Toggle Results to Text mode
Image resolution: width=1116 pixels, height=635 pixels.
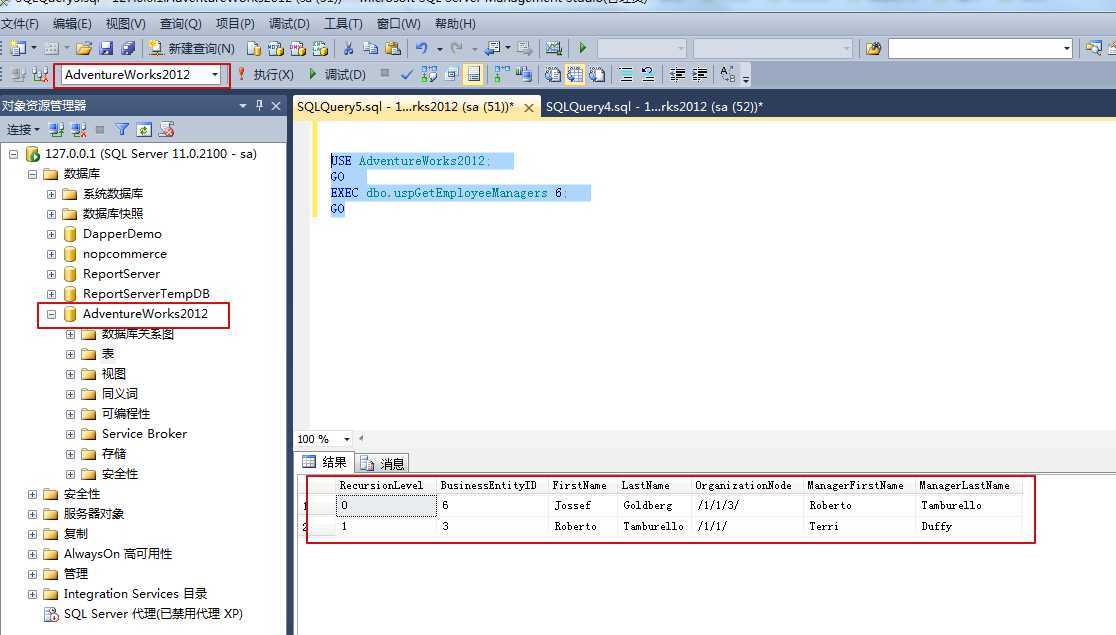(553, 74)
